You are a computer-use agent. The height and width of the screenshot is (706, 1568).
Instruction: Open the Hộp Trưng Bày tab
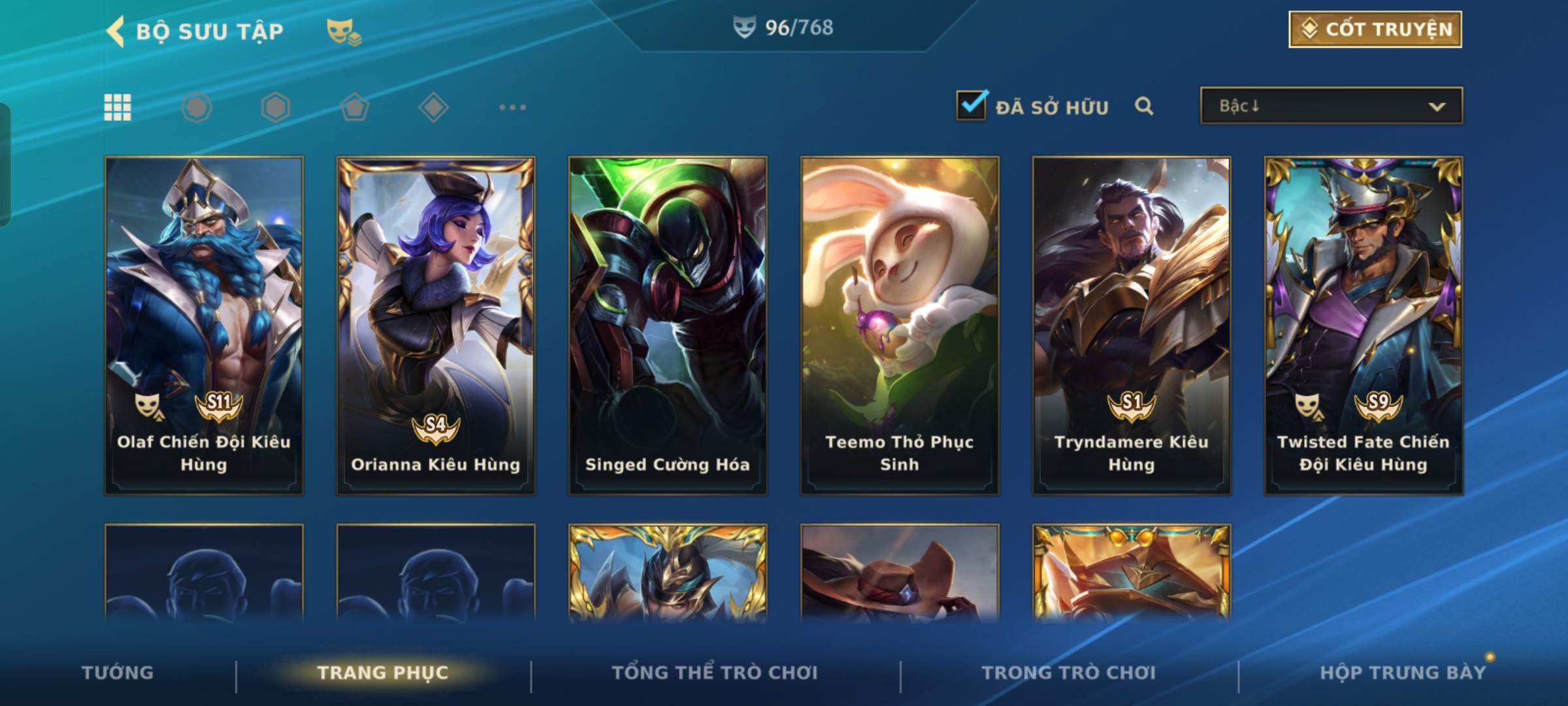coord(1403,673)
